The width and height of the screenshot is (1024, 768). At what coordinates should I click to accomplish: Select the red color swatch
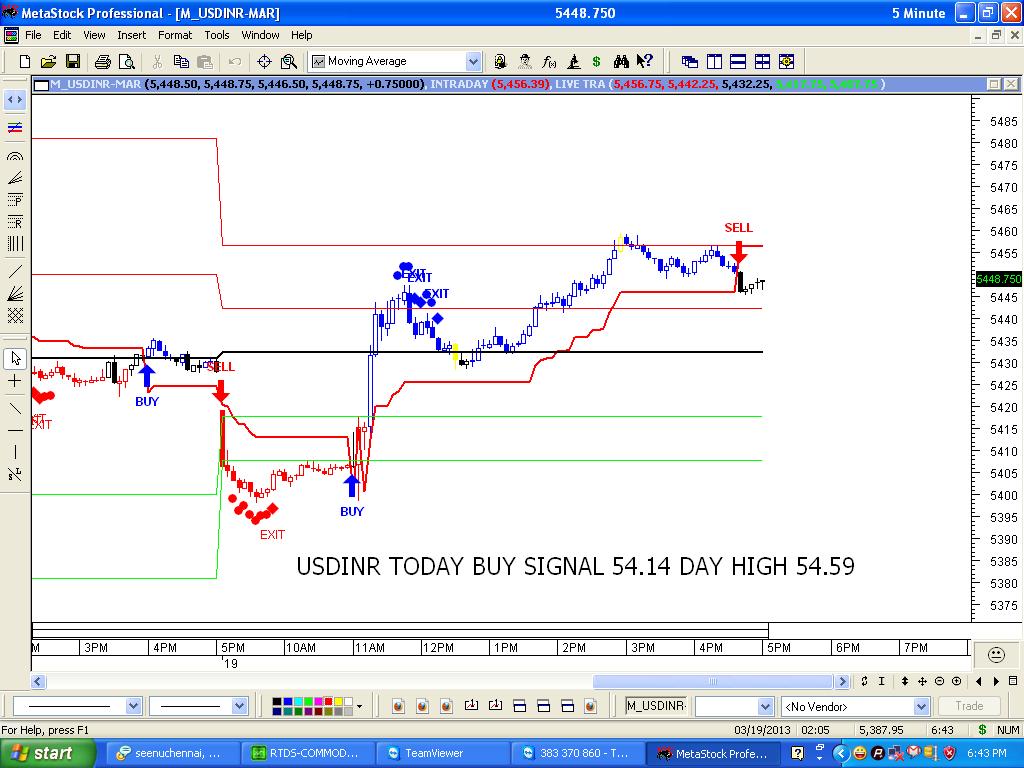(x=328, y=703)
